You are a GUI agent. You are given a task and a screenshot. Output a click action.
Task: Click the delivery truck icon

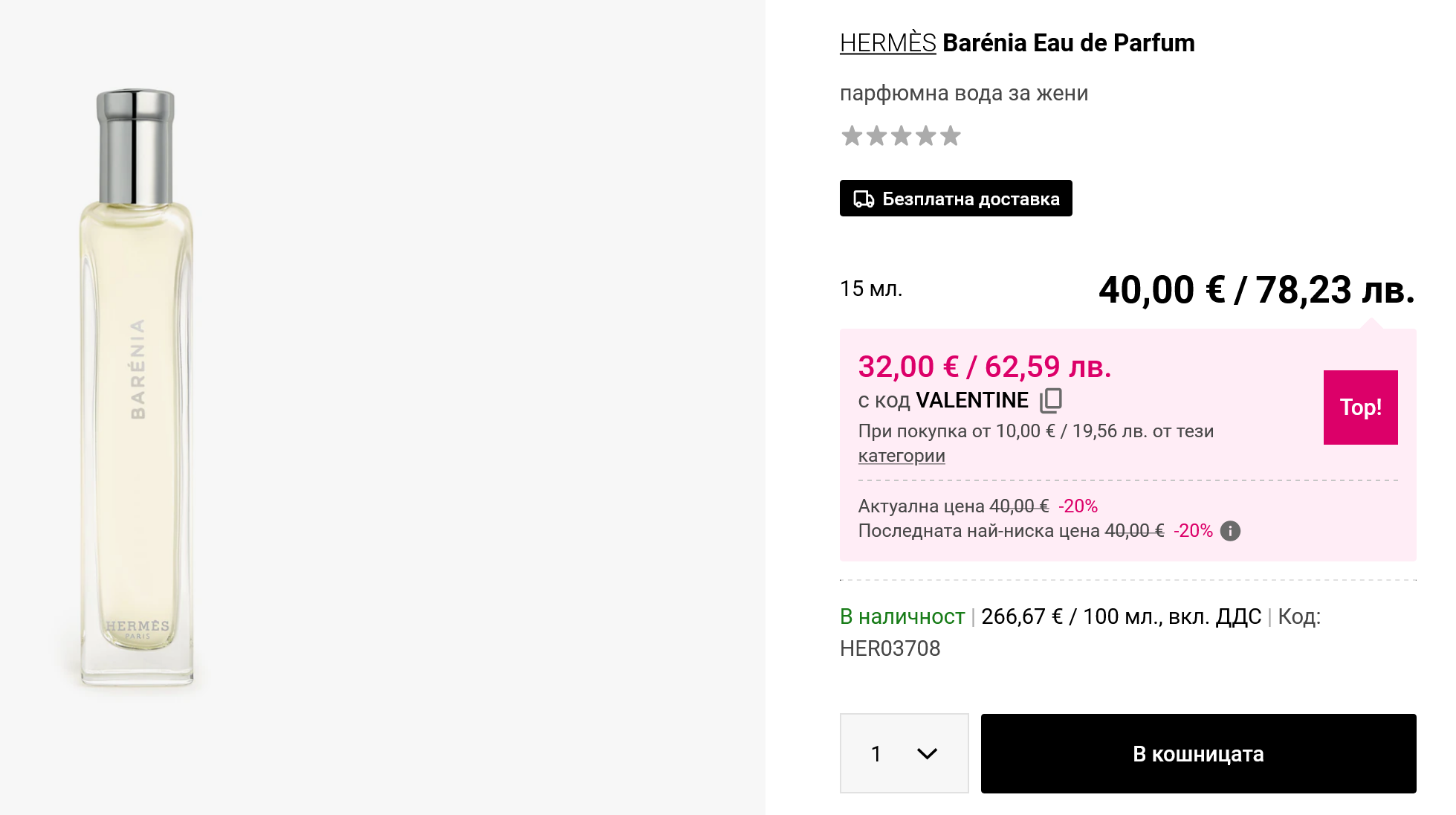point(863,199)
